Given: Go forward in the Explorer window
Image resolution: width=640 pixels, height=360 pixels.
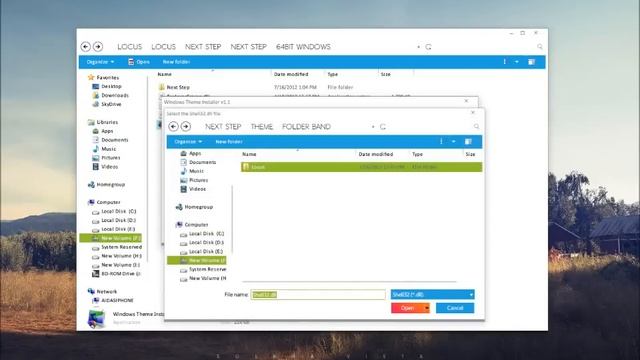Looking at the screenshot, I should (x=98, y=47).
